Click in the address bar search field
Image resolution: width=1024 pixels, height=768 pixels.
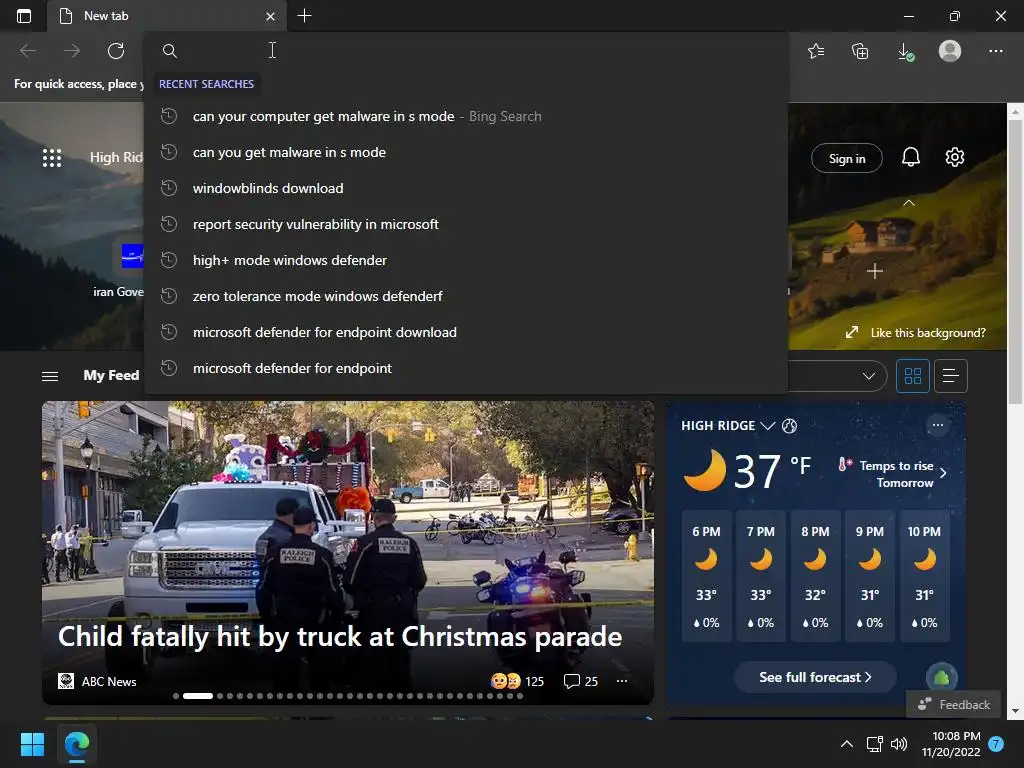click(465, 50)
